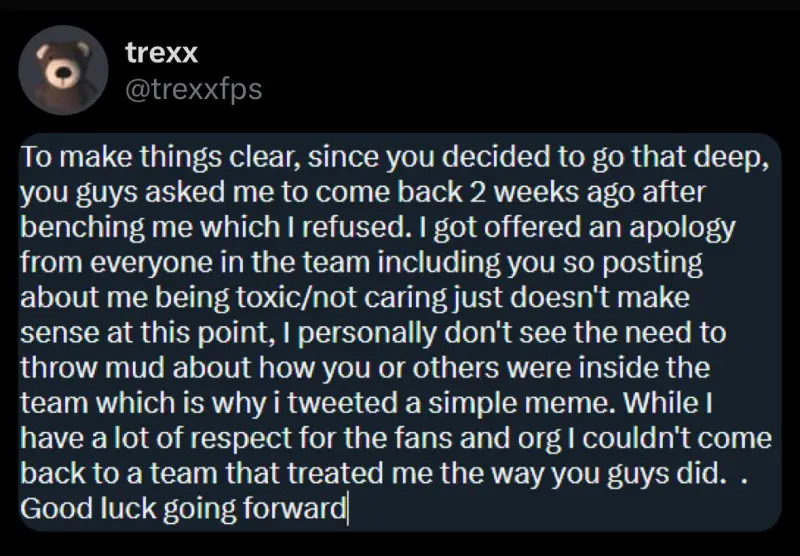
Task: Click the word 'benching' in the tweet
Action: [83, 228]
